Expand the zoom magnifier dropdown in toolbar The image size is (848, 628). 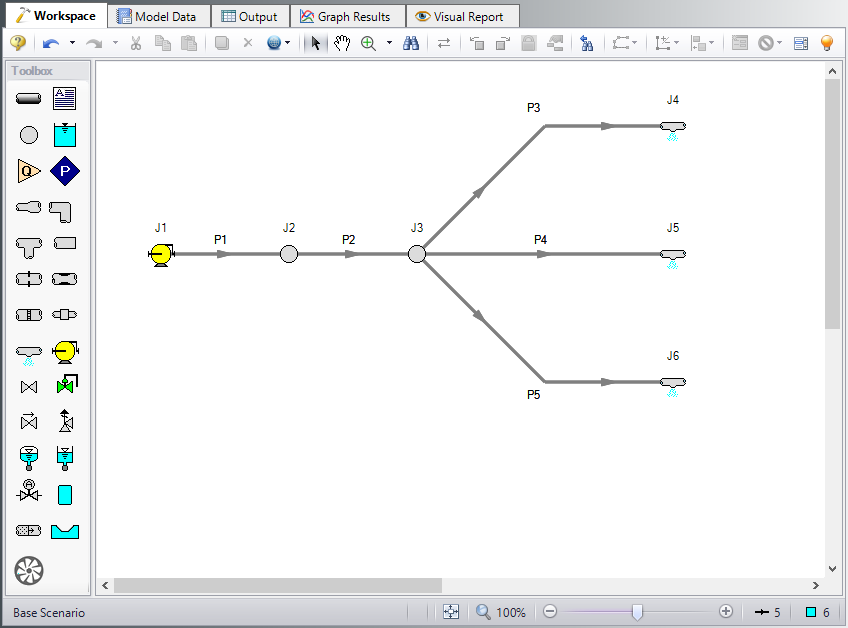pyautogui.click(x=389, y=43)
